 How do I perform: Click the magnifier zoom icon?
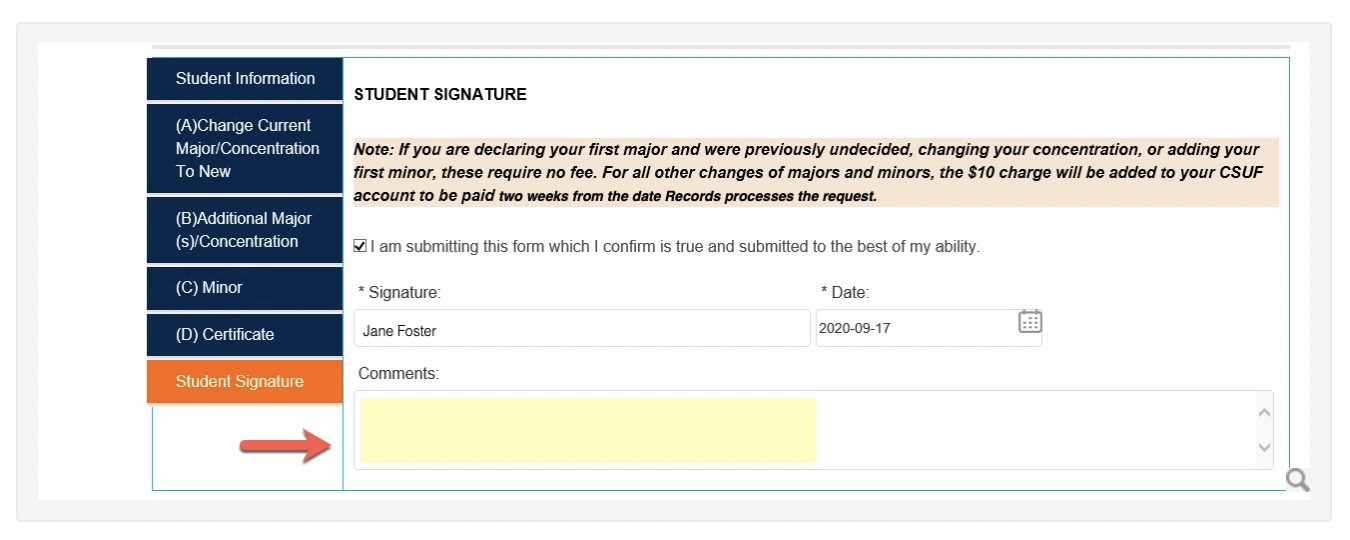click(1297, 480)
